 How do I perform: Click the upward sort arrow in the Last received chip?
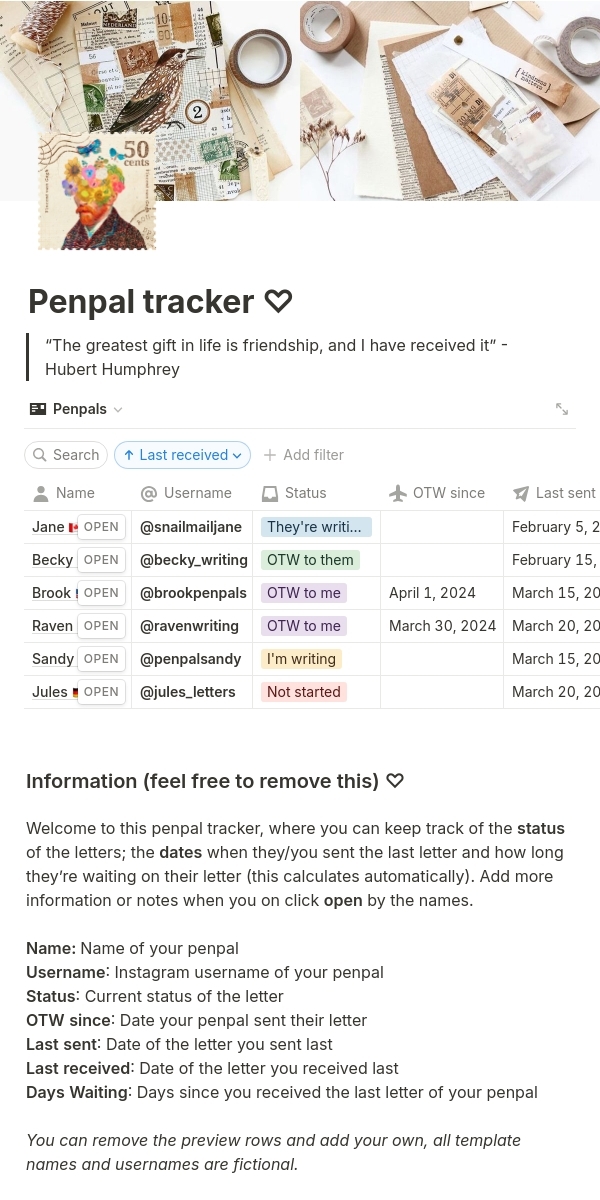click(x=130, y=455)
